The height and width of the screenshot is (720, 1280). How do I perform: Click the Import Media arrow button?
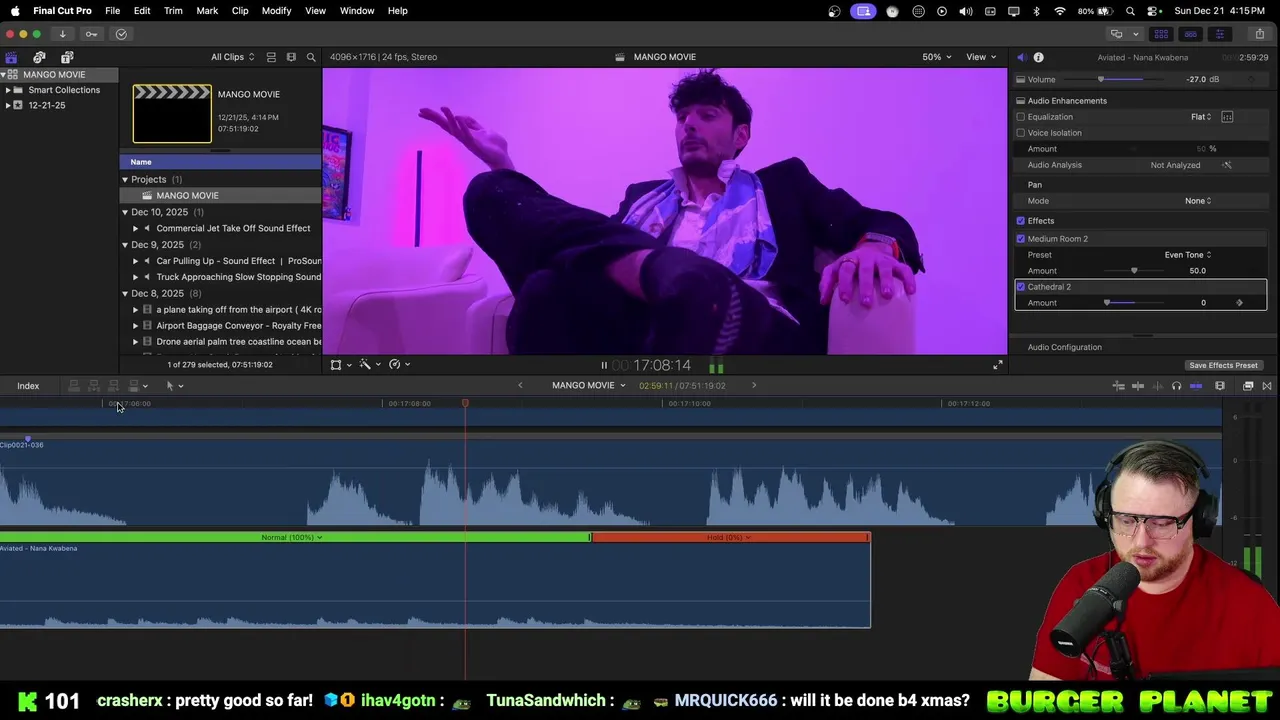(x=62, y=34)
